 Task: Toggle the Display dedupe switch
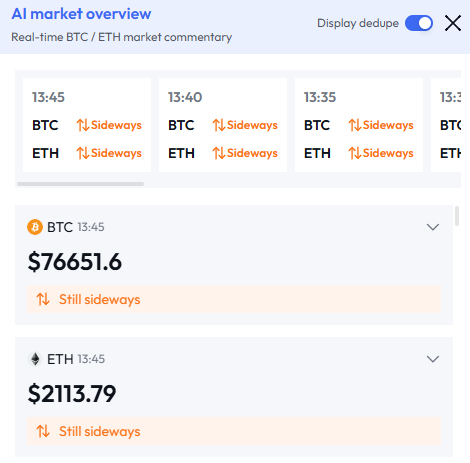(419, 23)
